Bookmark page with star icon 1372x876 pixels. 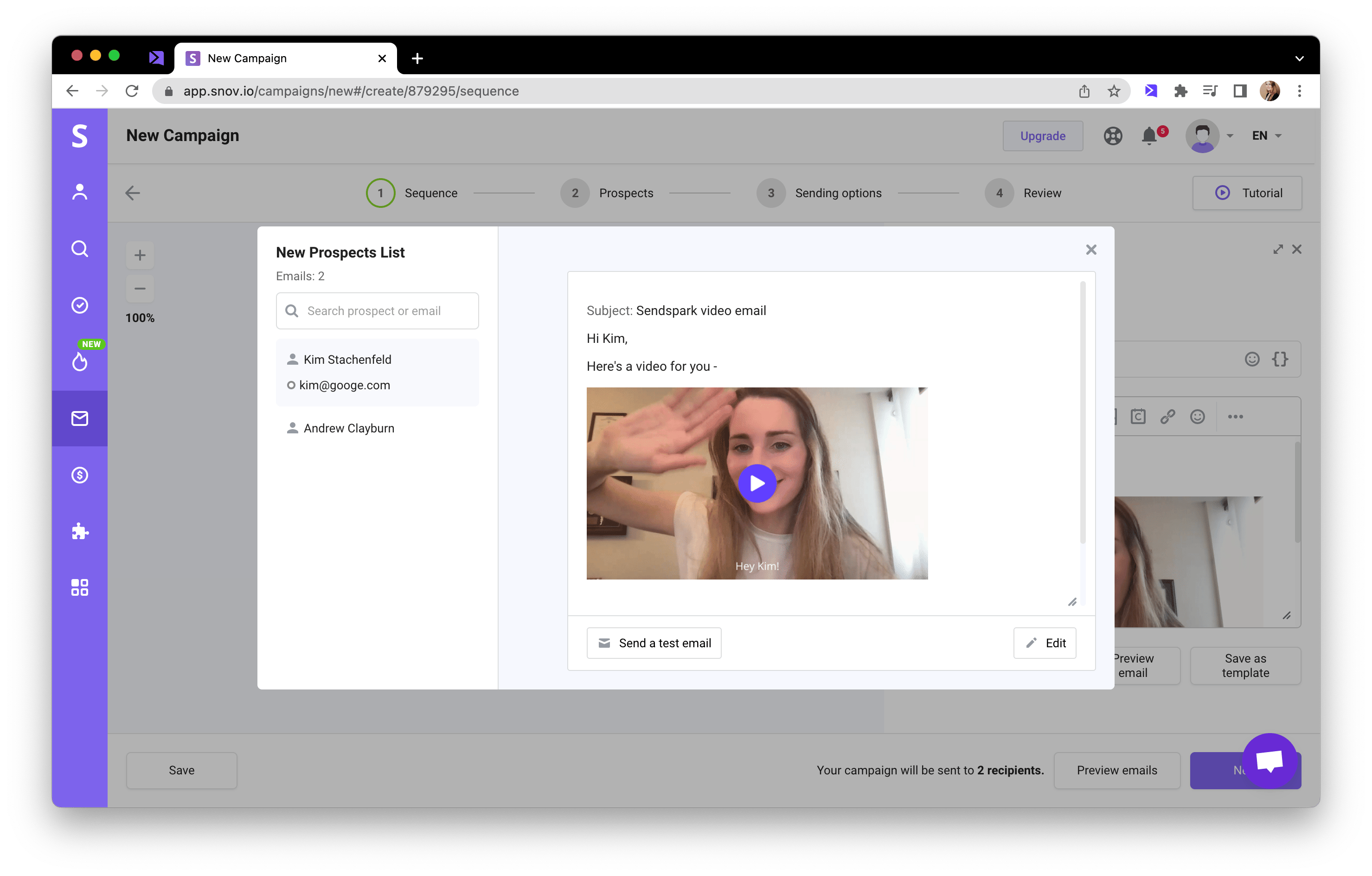click(x=1113, y=90)
